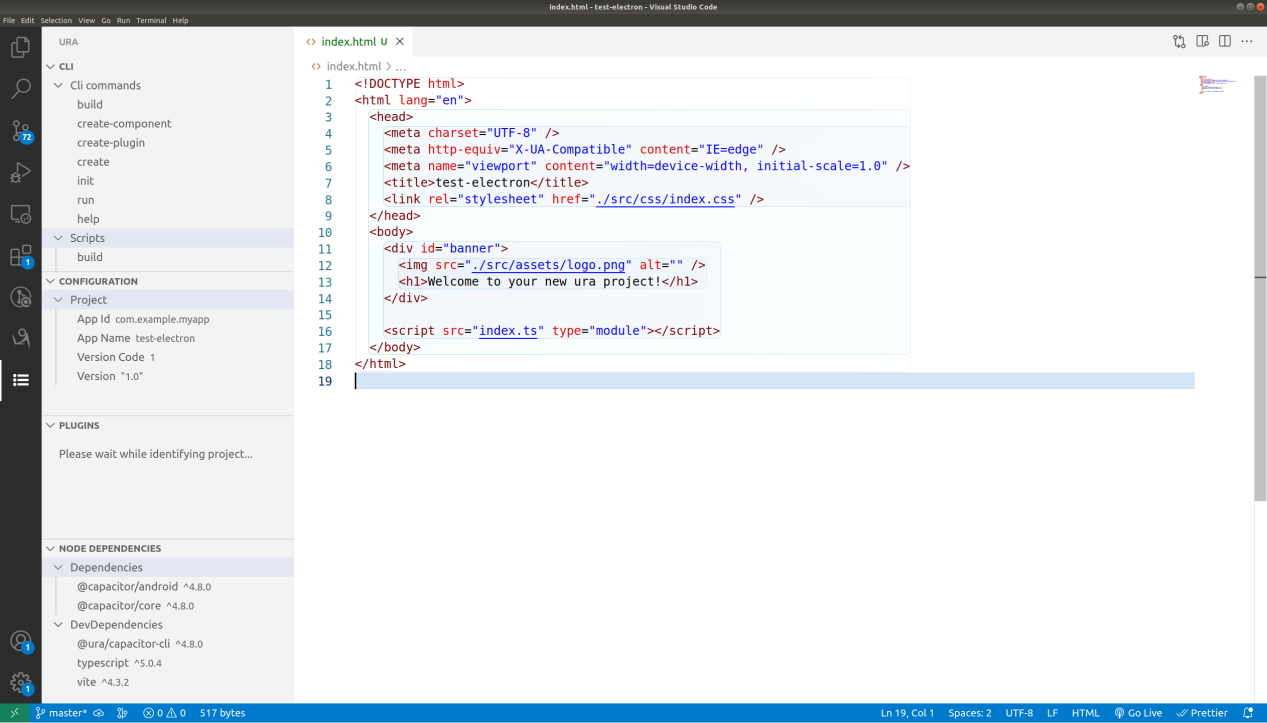1267x723 pixels.
Task: Split the editor right
Action: [1224, 42]
